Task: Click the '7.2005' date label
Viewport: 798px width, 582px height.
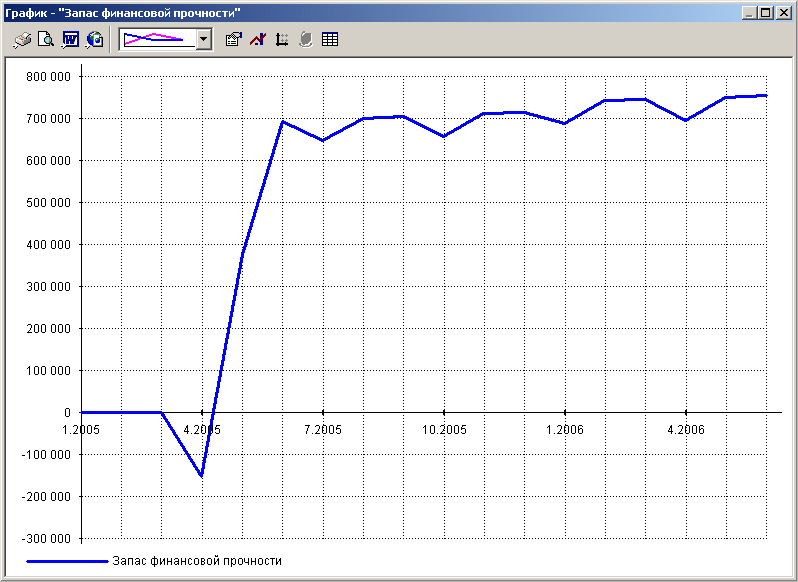Action: [323, 430]
